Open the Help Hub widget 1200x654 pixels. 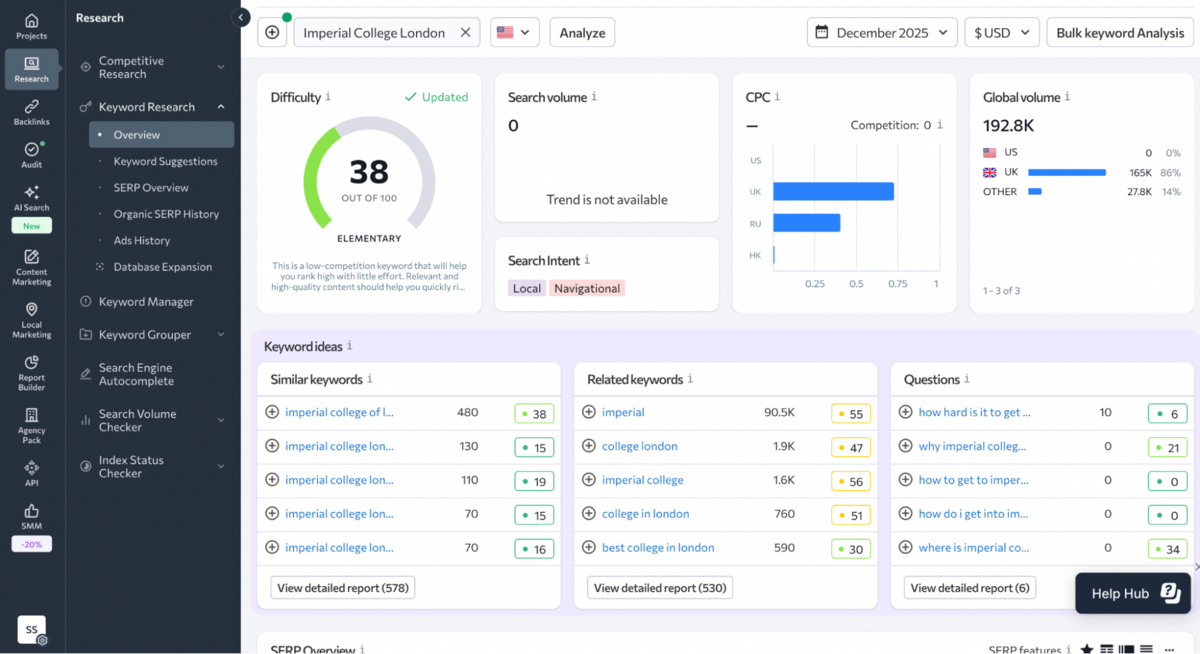click(1134, 593)
